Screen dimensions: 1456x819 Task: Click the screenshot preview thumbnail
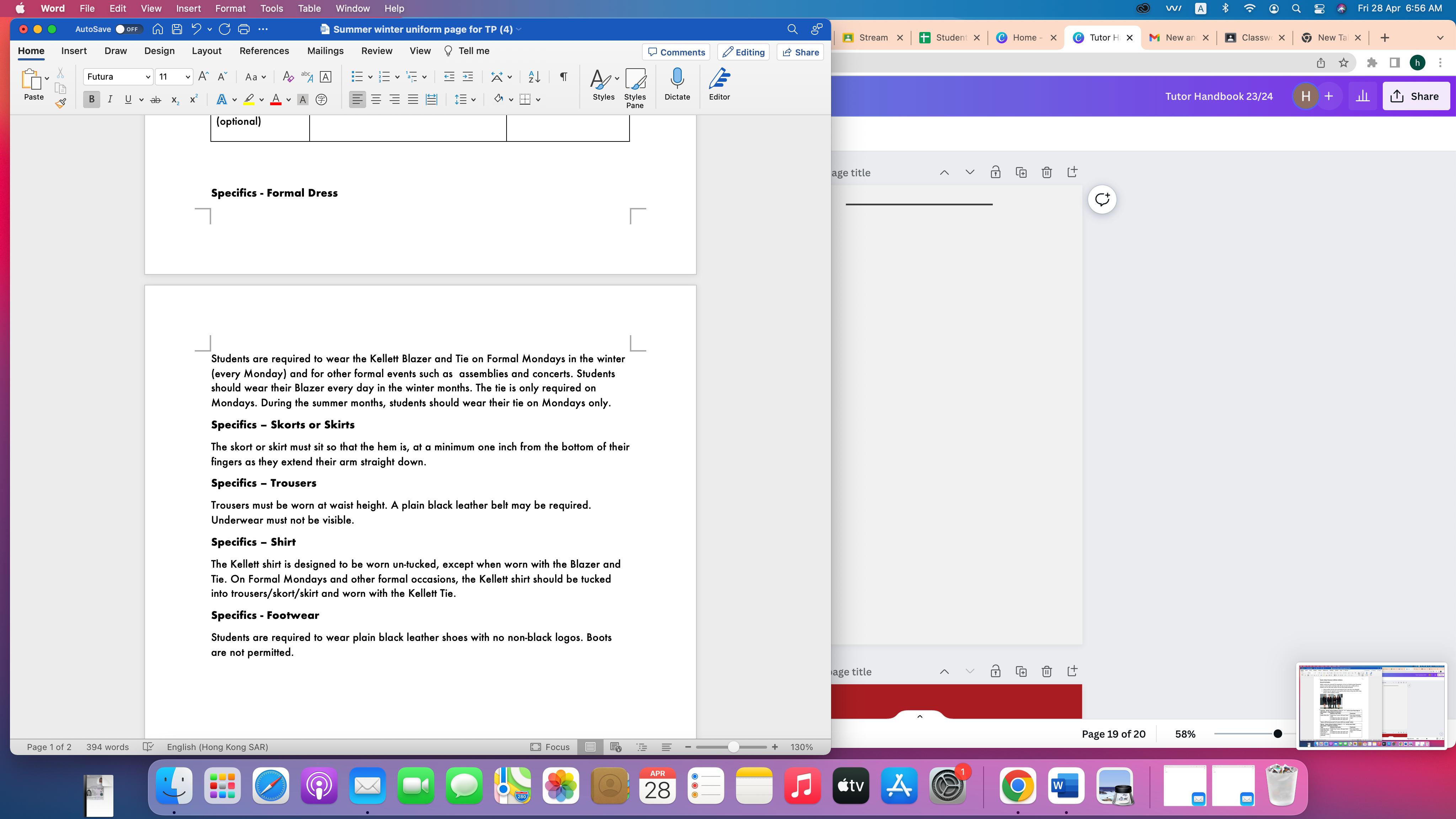tap(1372, 705)
